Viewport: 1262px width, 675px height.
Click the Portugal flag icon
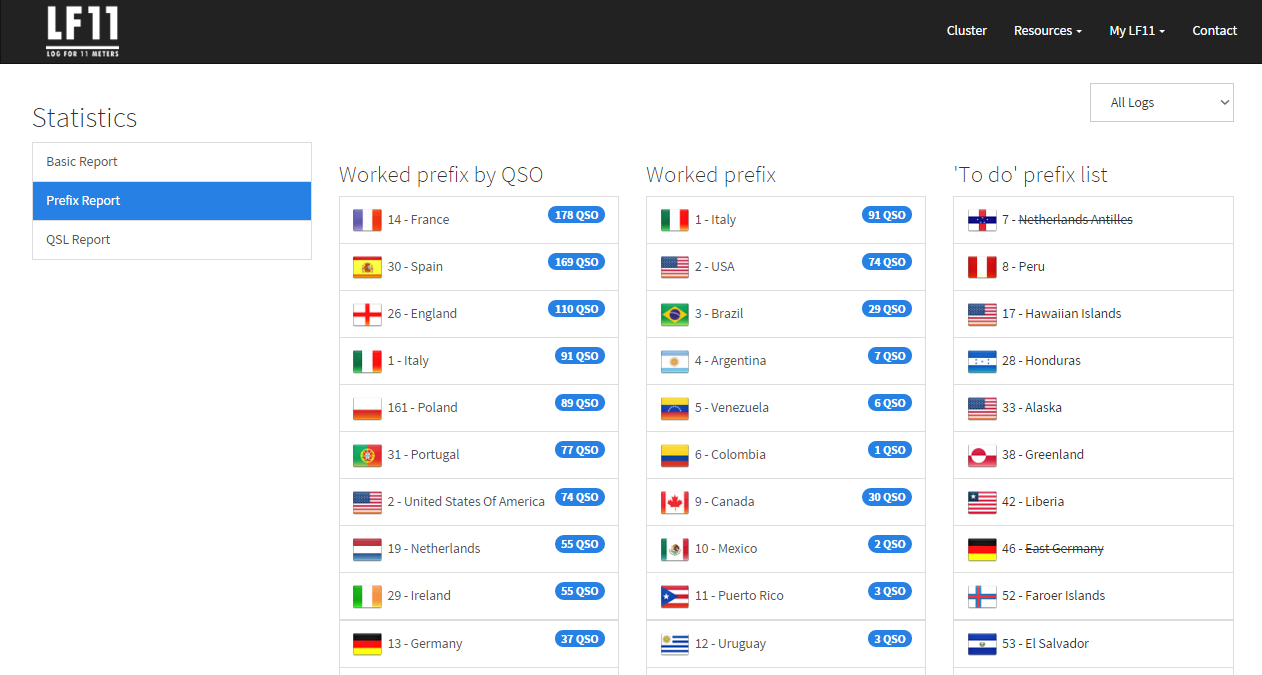point(367,455)
